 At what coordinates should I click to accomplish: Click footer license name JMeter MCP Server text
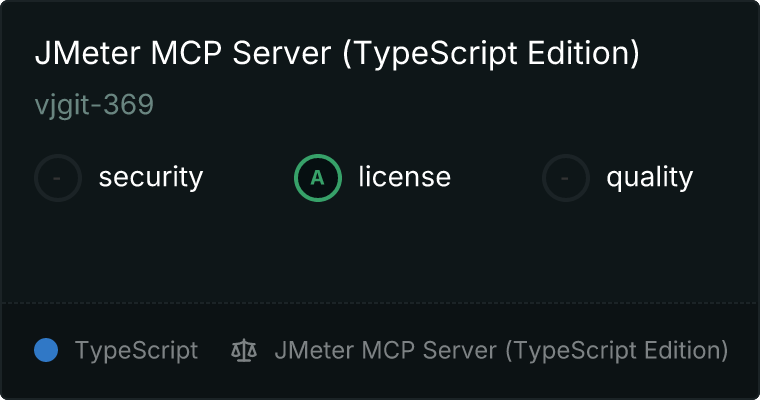point(501,351)
